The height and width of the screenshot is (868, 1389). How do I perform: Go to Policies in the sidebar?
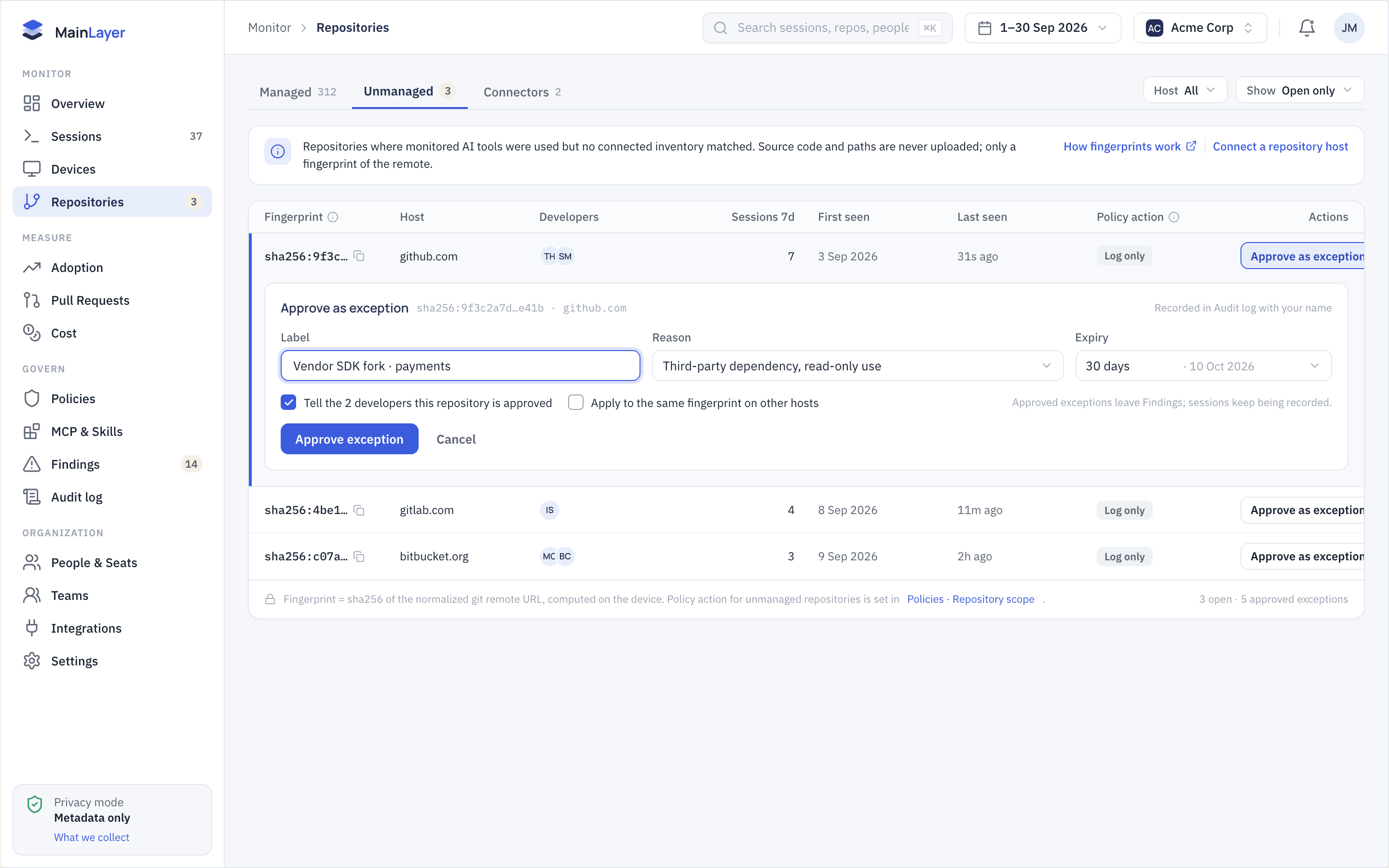(112, 398)
